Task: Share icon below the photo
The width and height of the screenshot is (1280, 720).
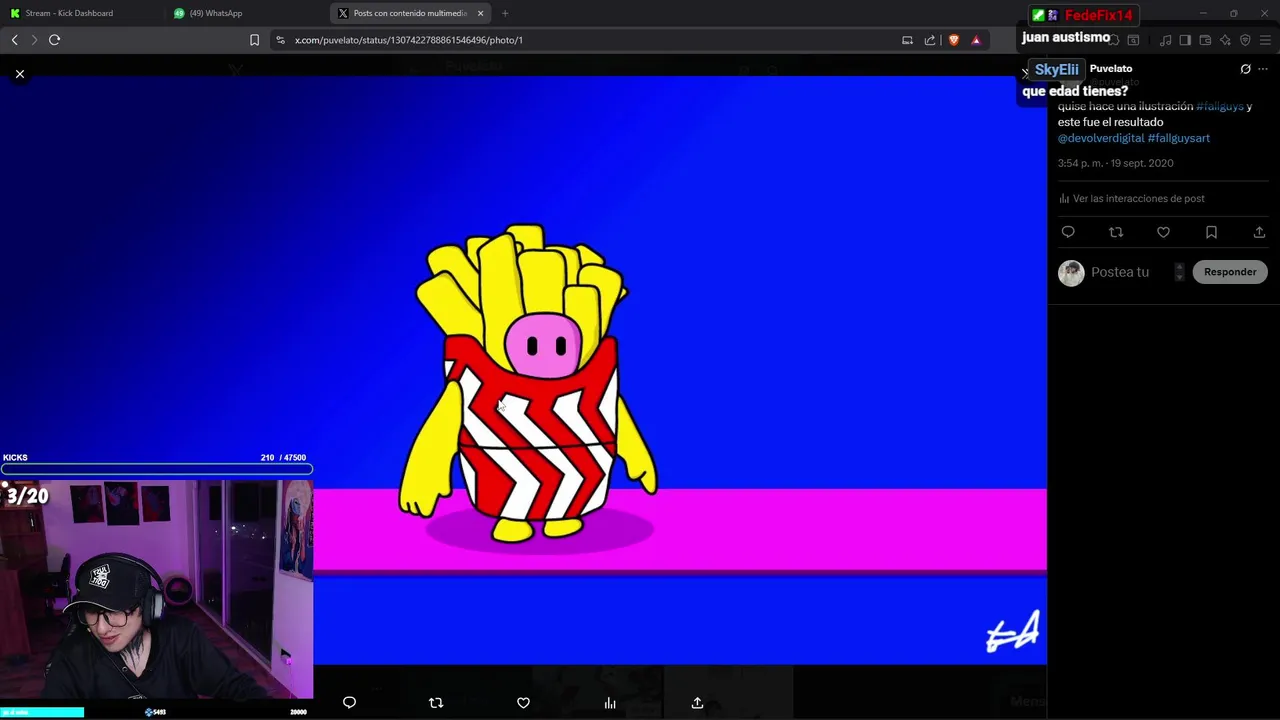Action: [x=697, y=703]
